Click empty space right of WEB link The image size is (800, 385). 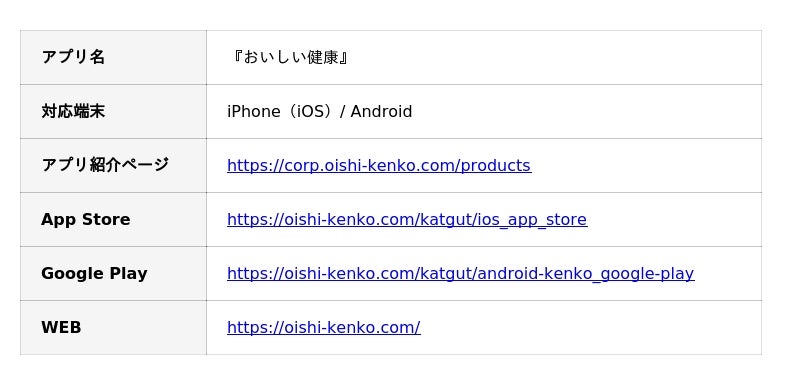pyautogui.click(x=591, y=327)
